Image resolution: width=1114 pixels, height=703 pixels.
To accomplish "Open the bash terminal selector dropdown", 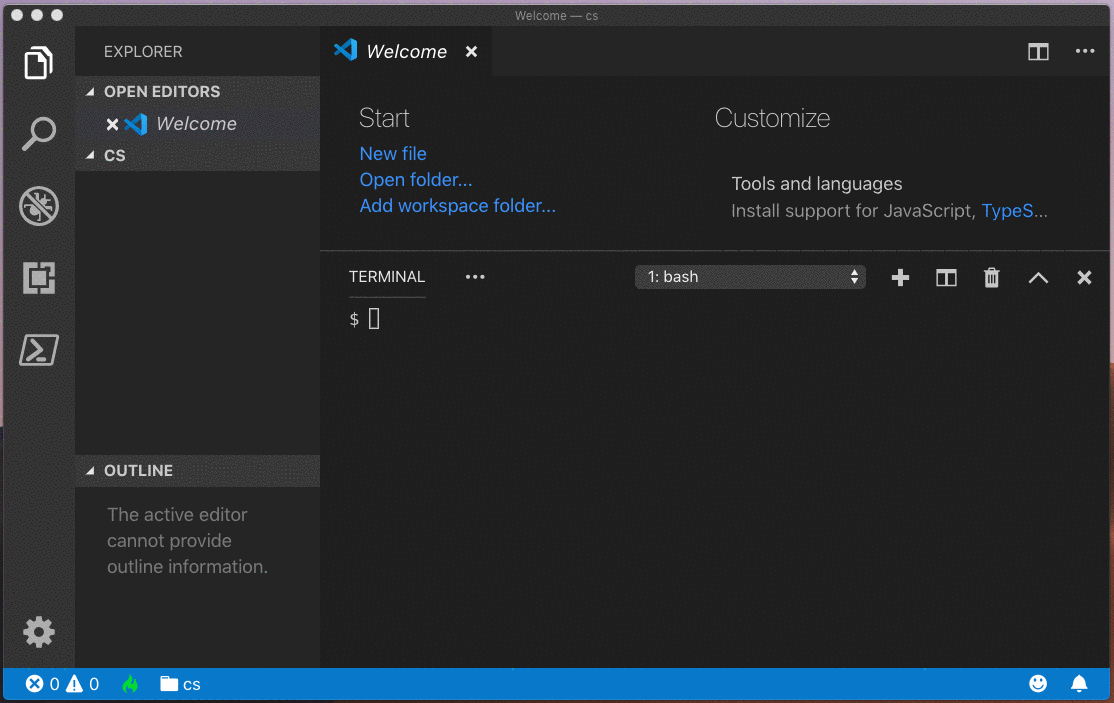I will click(750, 277).
